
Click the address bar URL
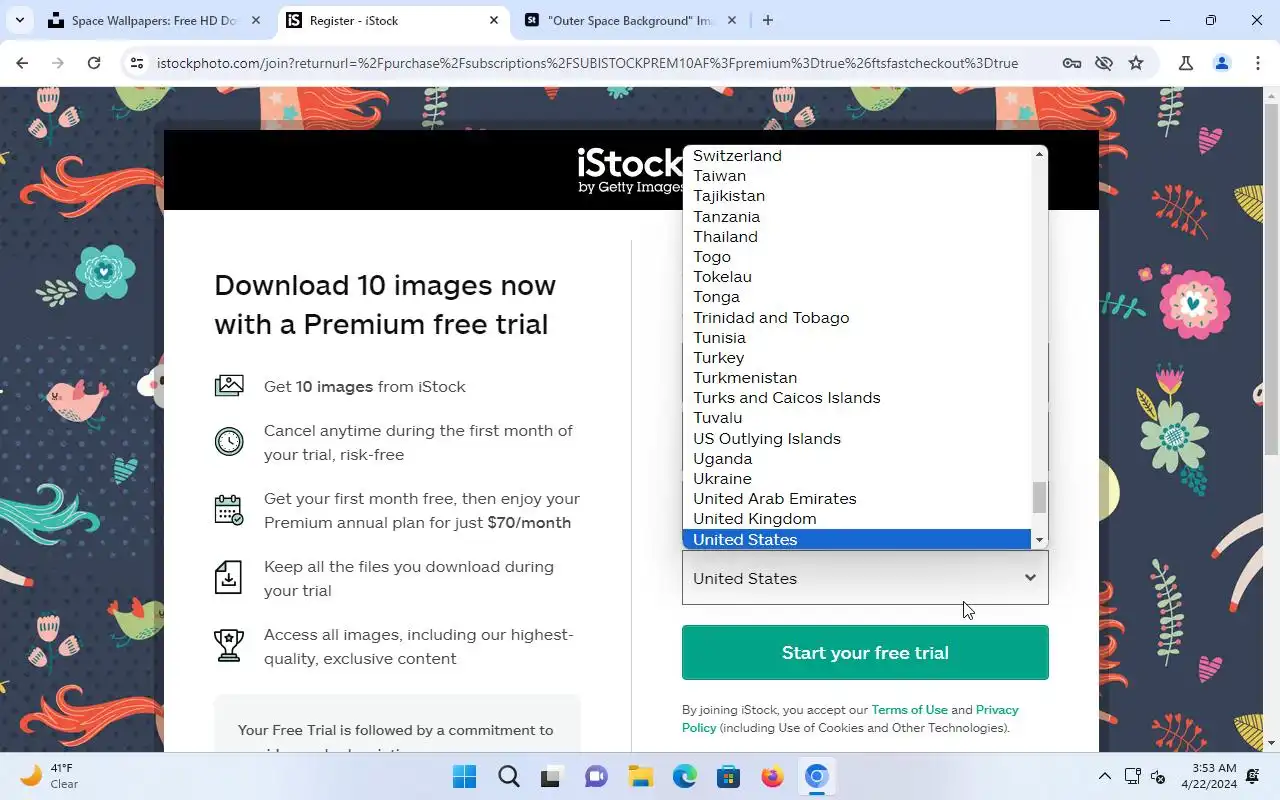coord(587,63)
